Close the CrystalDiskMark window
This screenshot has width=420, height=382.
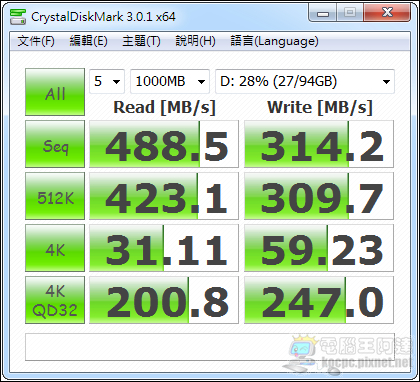387,13
